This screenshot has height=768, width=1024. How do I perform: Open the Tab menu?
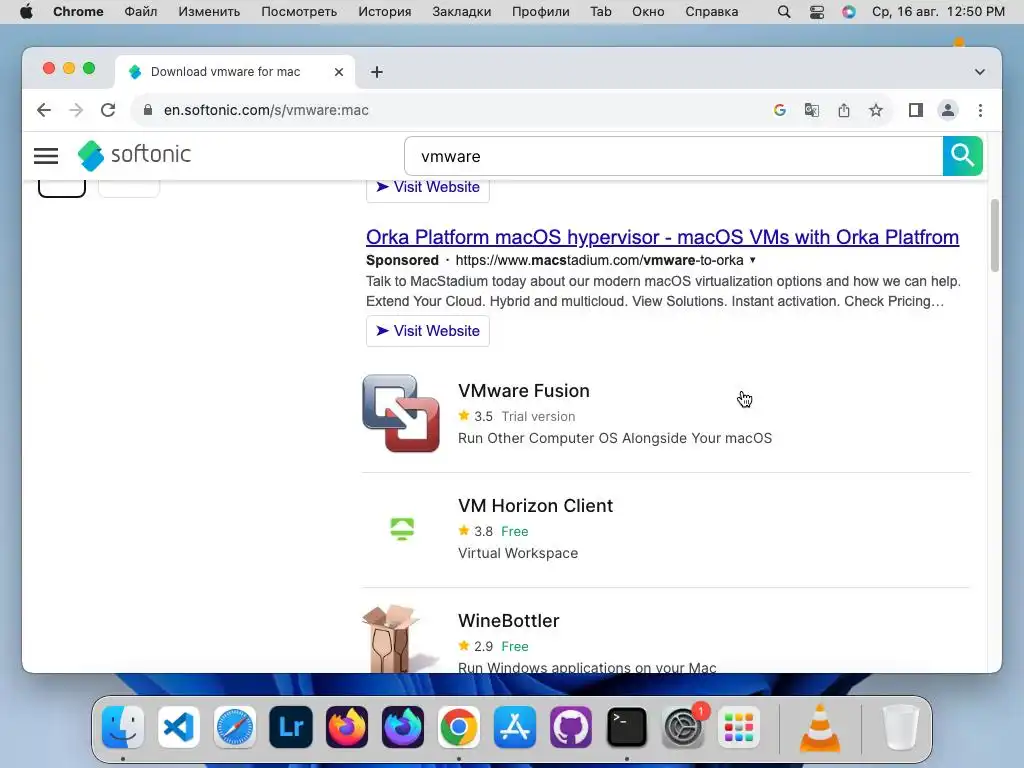601,12
